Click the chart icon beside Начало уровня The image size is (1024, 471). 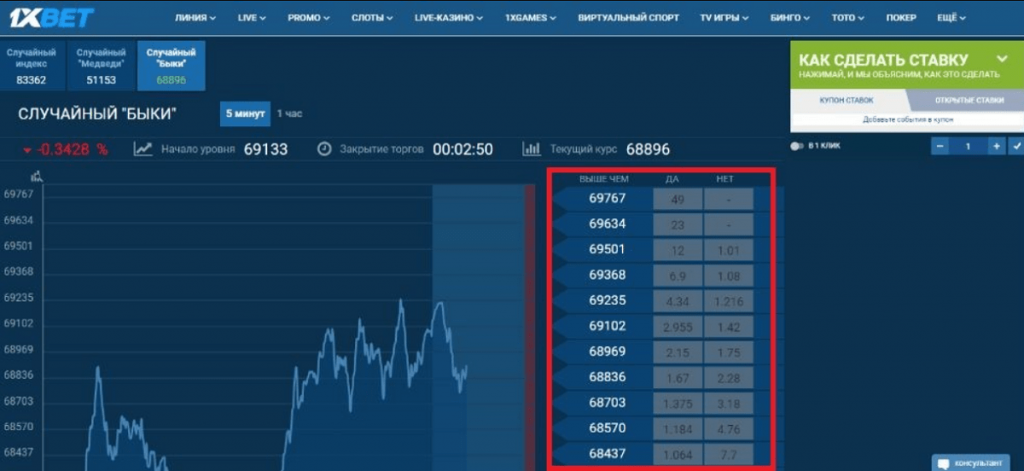pyautogui.click(x=143, y=149)
